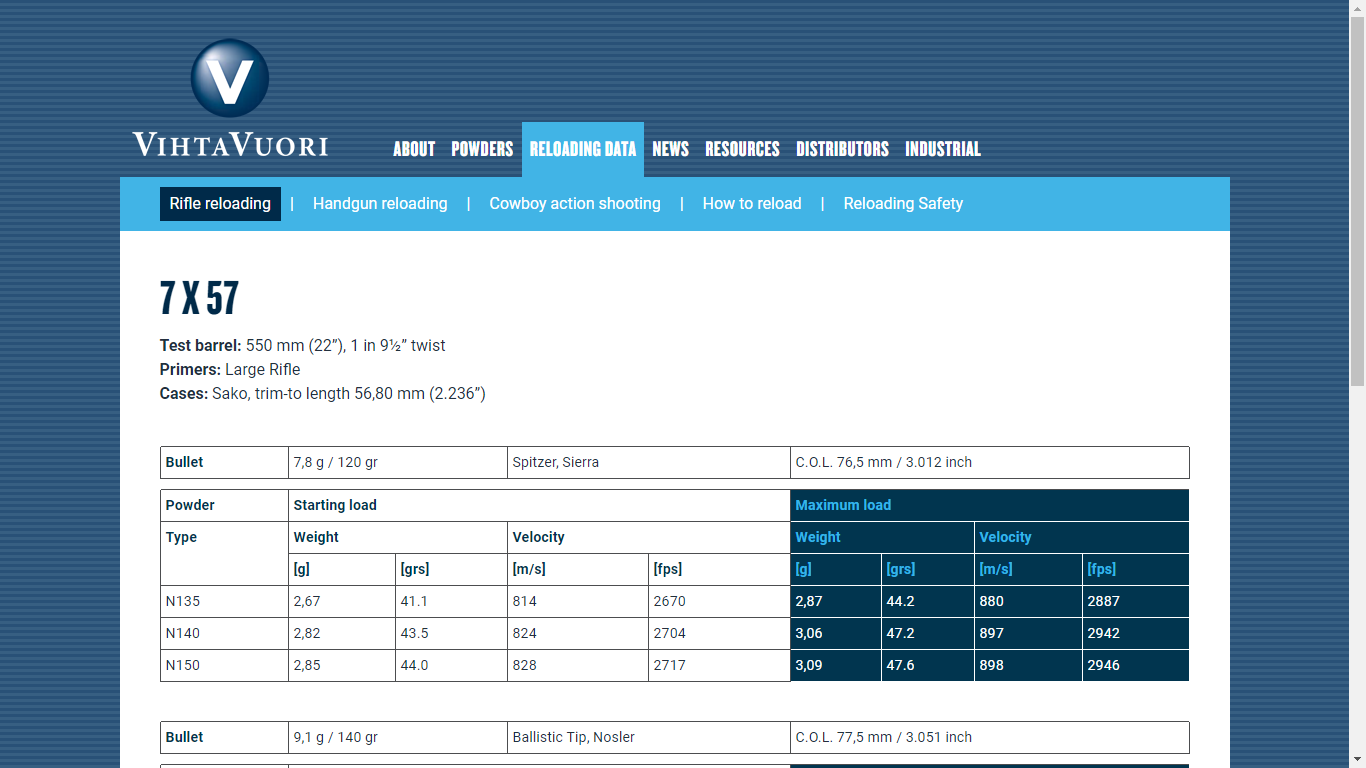The width and height of the screenshot is (1366, 768).
Task: Click N135 starting velocity 814 m/s
Action: (578, 602)
